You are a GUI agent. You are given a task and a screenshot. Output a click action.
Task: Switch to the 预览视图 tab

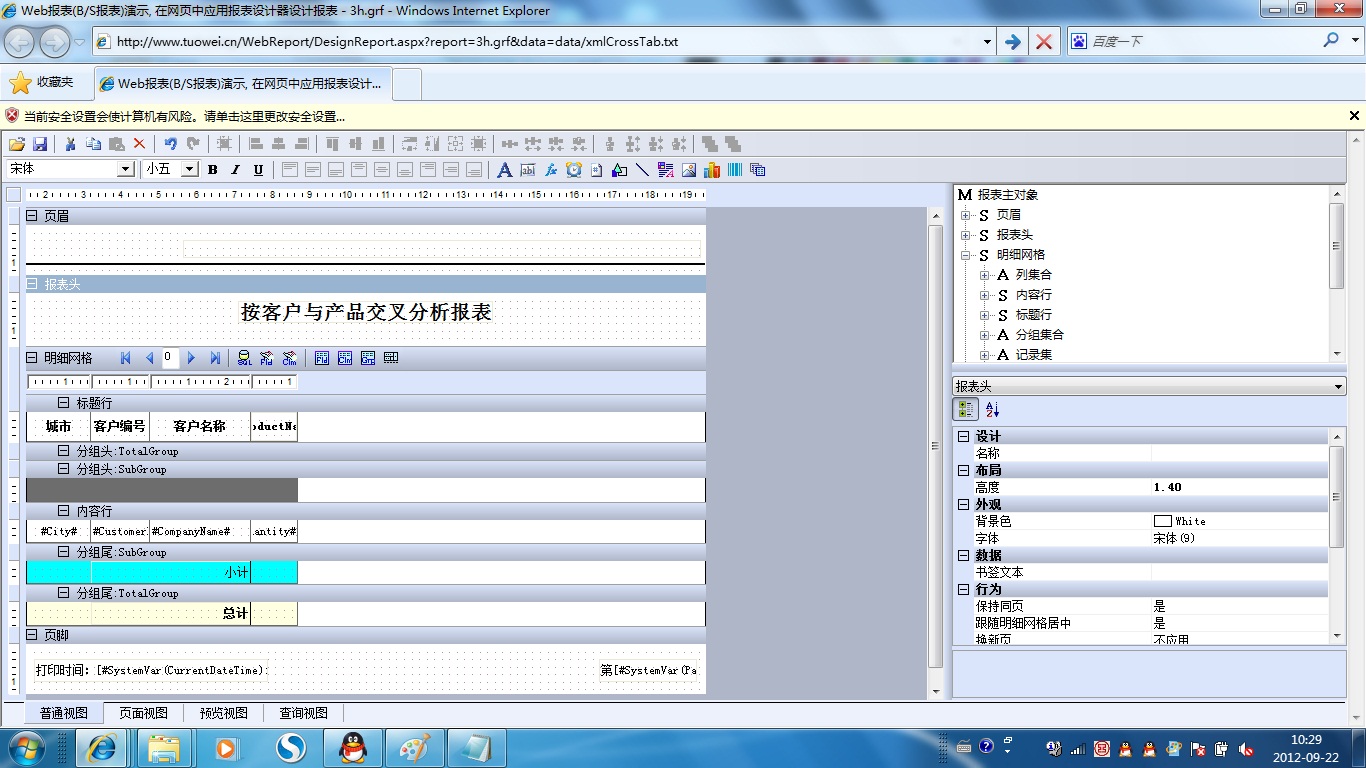click(223, 713)
